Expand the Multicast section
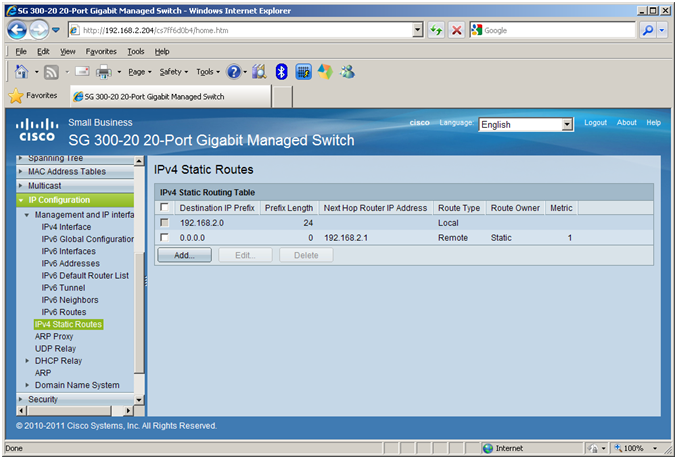This screenshot has width=677, height=459. 21,186
